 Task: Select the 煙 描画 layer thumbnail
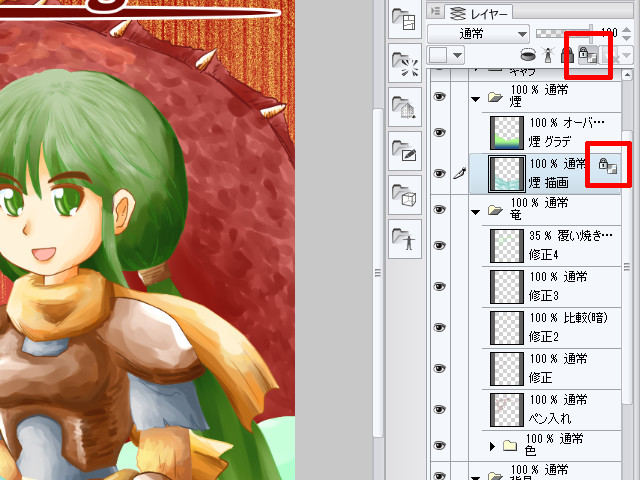tap(507, 174)
